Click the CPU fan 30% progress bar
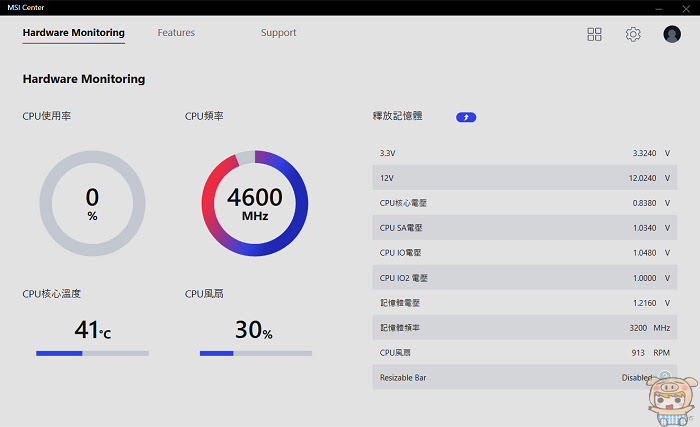 tap(256, 353)
